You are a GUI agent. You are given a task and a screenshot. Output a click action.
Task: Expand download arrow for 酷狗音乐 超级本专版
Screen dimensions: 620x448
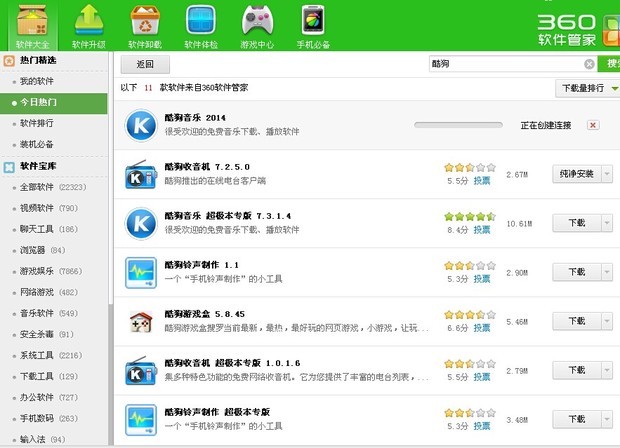click(607, 223)
